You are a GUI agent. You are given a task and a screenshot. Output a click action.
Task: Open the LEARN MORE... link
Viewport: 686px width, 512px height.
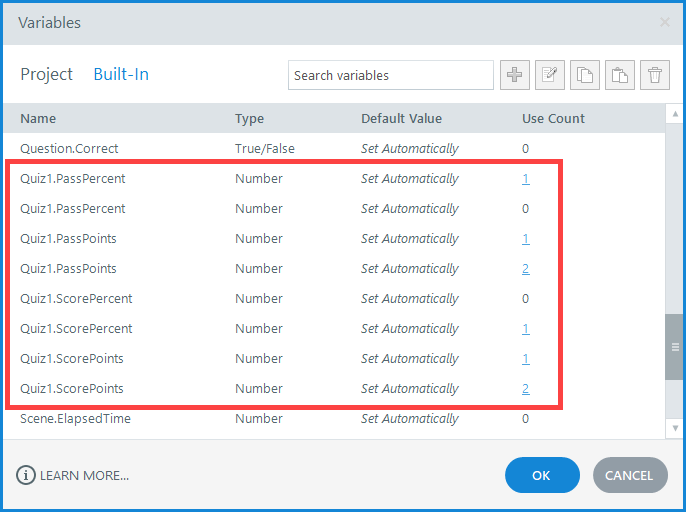click(84, 476)
